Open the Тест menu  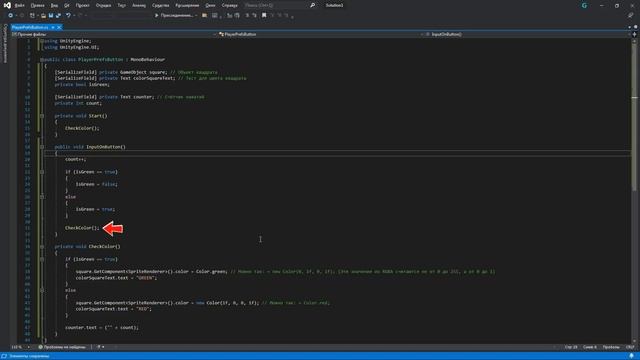122,5
